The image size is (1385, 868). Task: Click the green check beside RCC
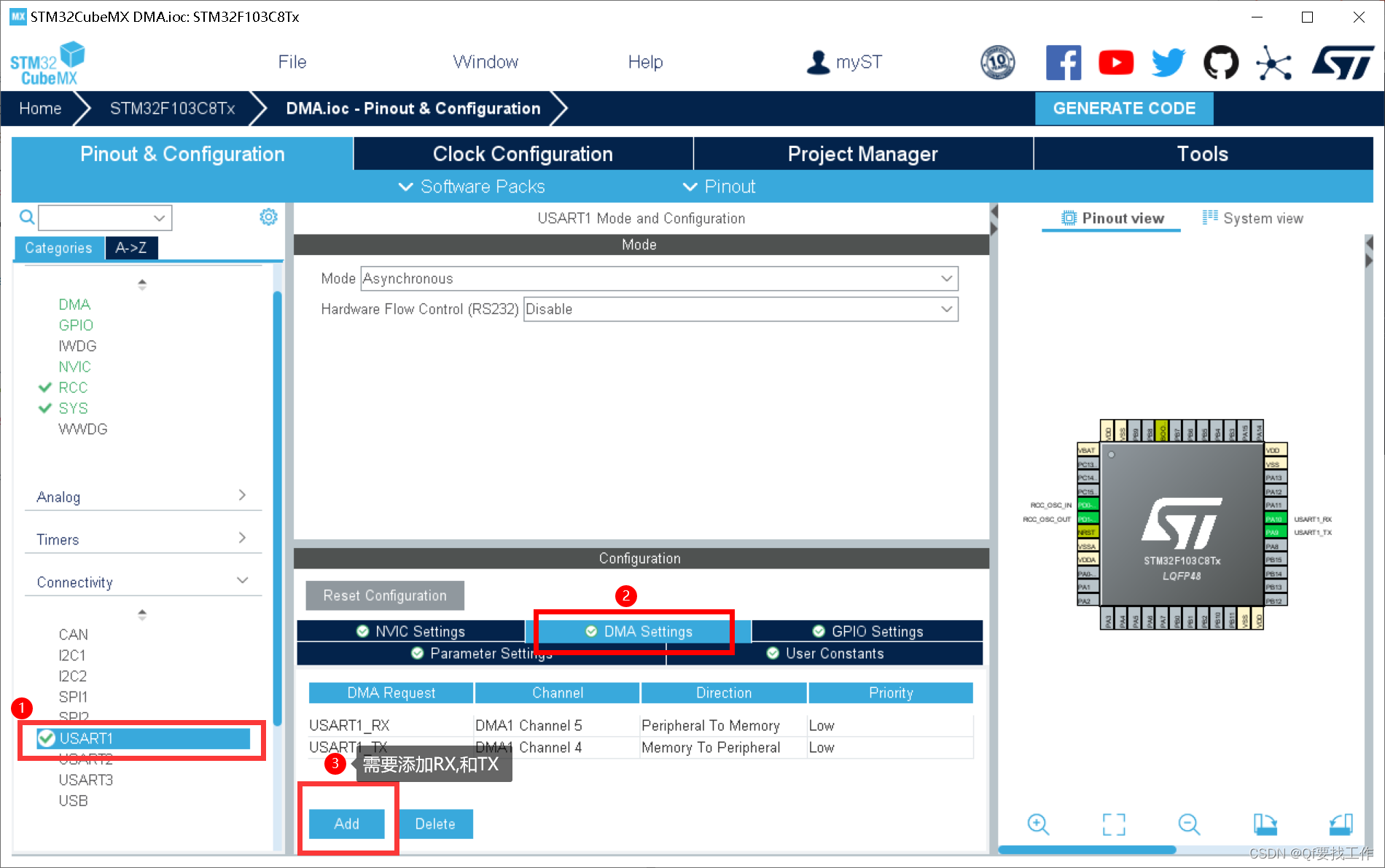point(45,387)
